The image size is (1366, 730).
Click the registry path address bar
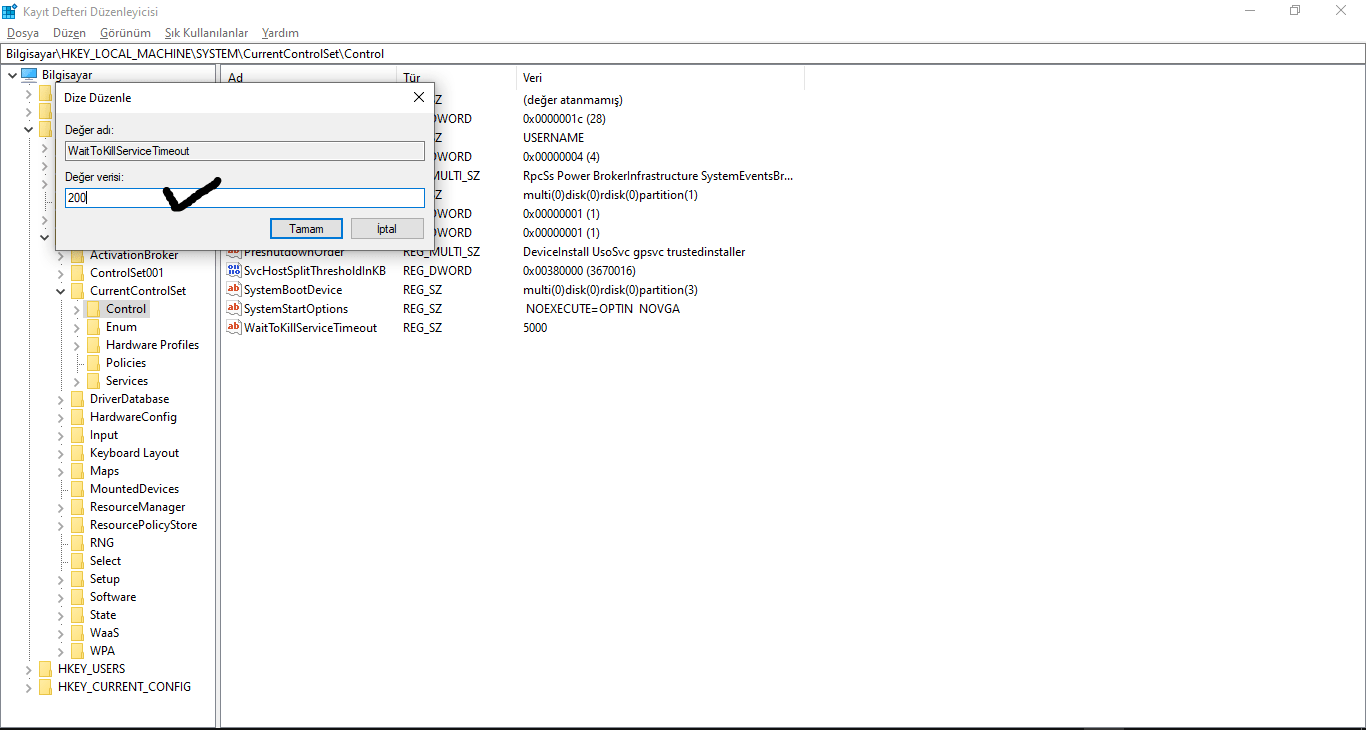coord(683,54)
